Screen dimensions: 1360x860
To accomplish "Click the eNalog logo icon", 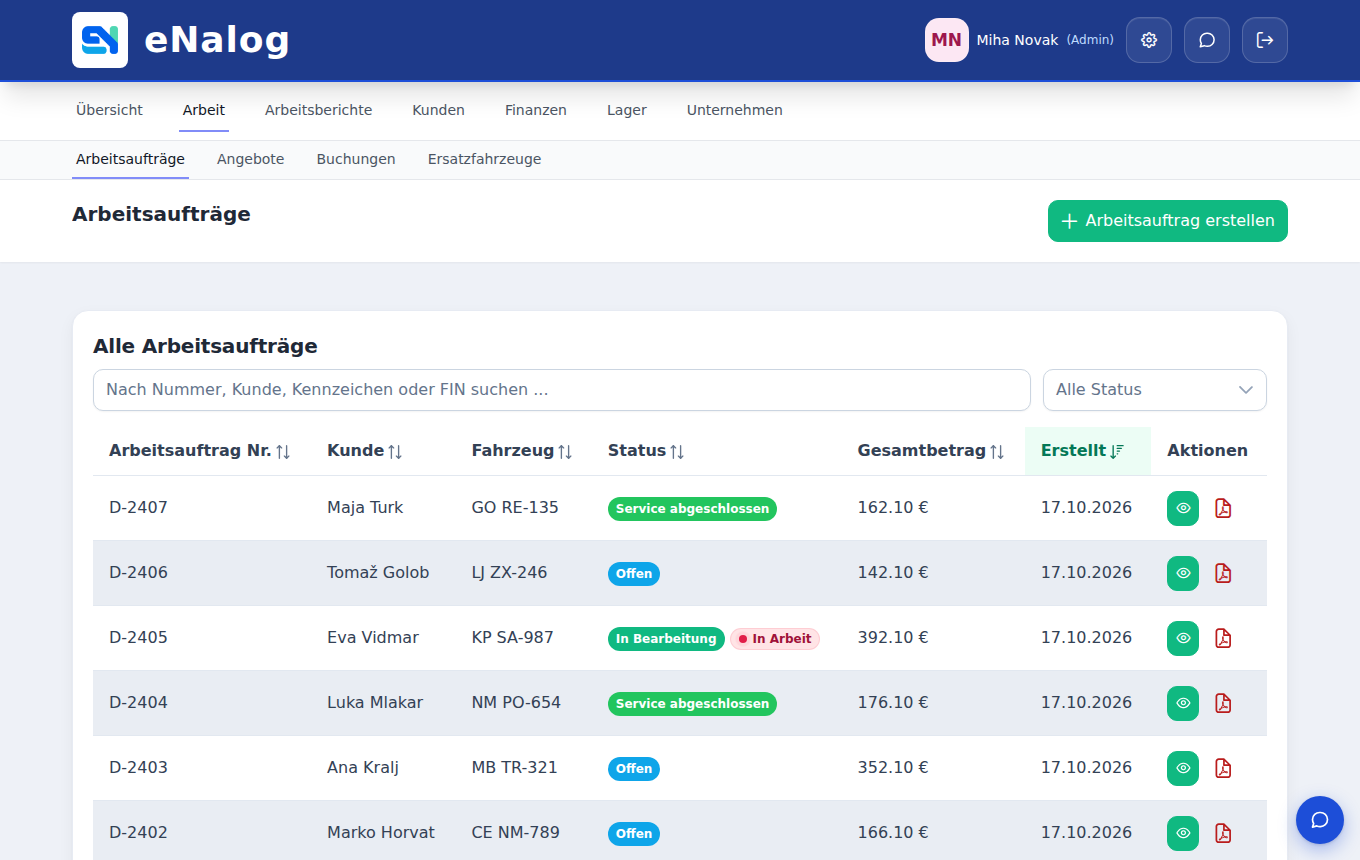I will click(100, 40).
